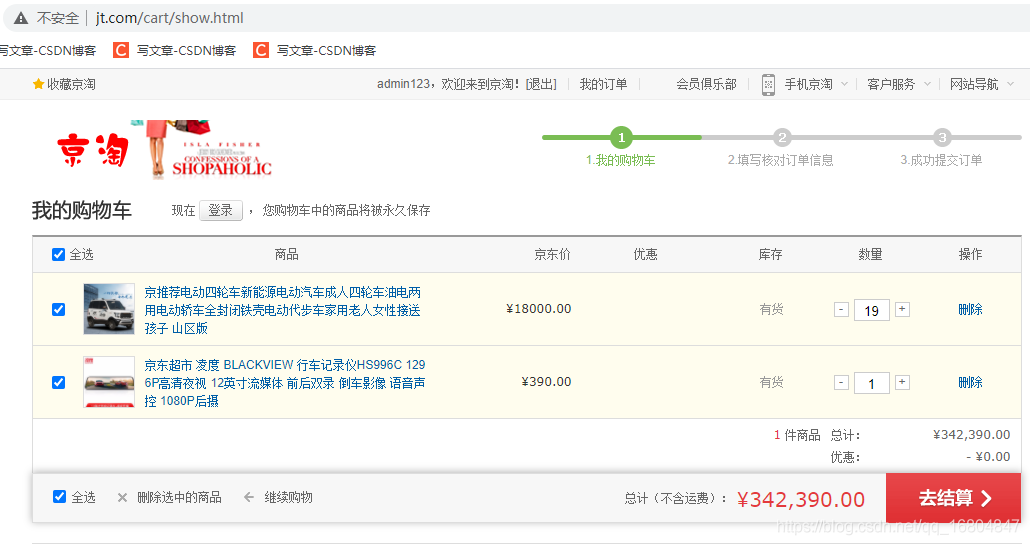Viewport: 1030px width, 545px height.
Task: Click the red 去结算 checkout button
Action: tap(953, 498)
